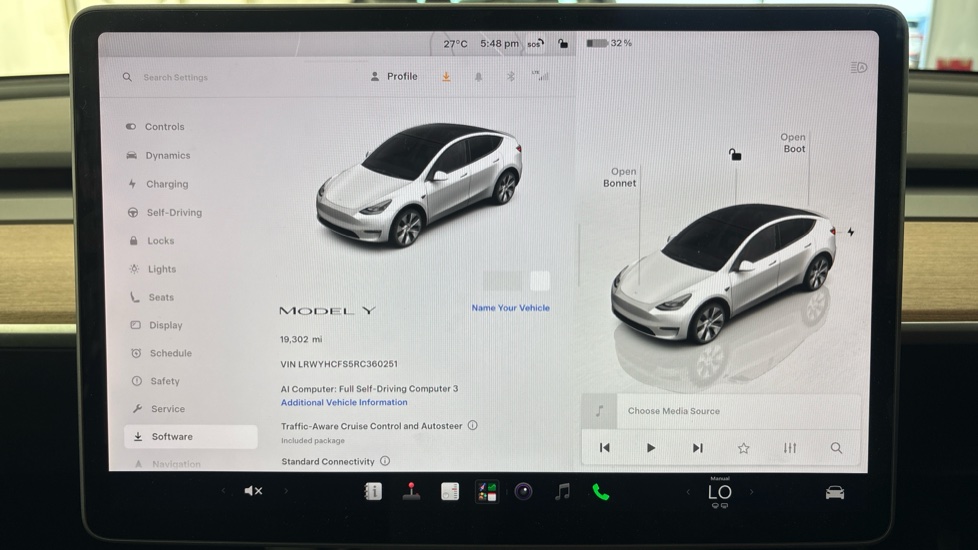Screen dimensions: 978x550
Task: Skip to next track
Action: (x=697, y=448)
